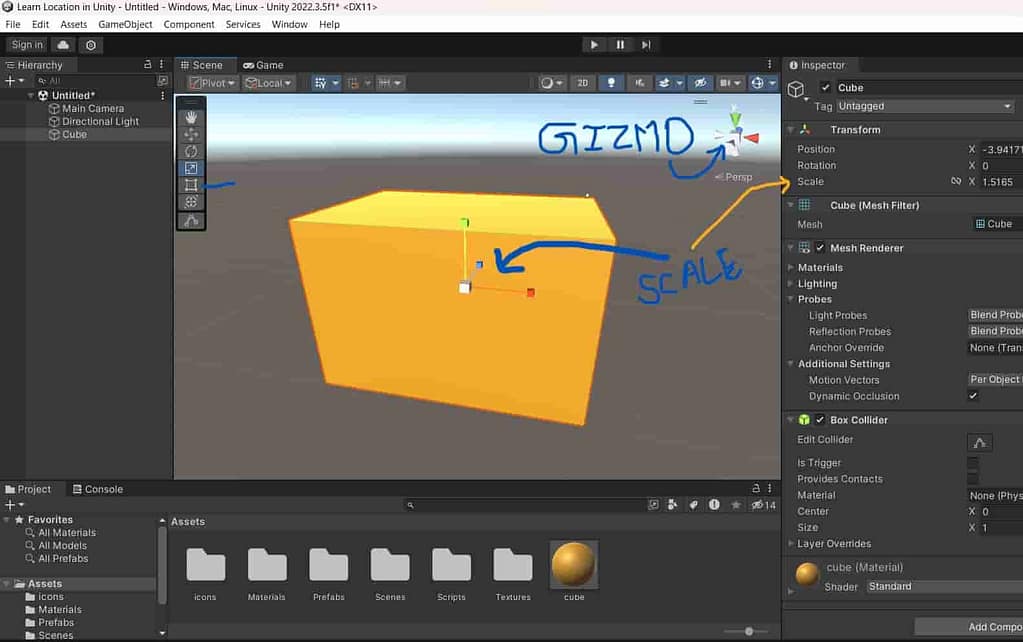Open the Pivot dropdown
This screenshot has width=1023, height=642.
pyautogui.click(x=211, y=83)
